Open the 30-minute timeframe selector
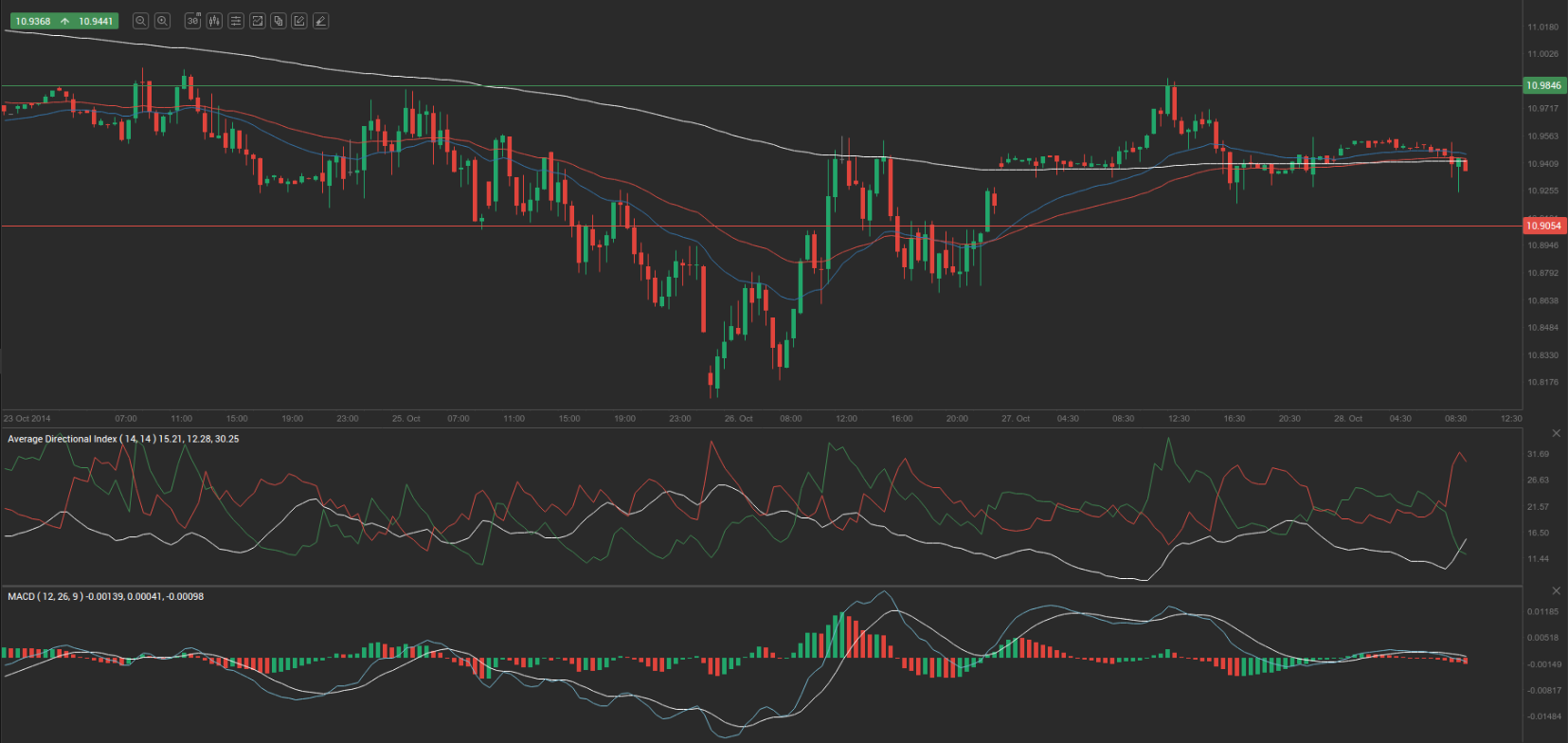Image resolution: width=1568 pixels, height=743 pixels. (x=192, y=21)
